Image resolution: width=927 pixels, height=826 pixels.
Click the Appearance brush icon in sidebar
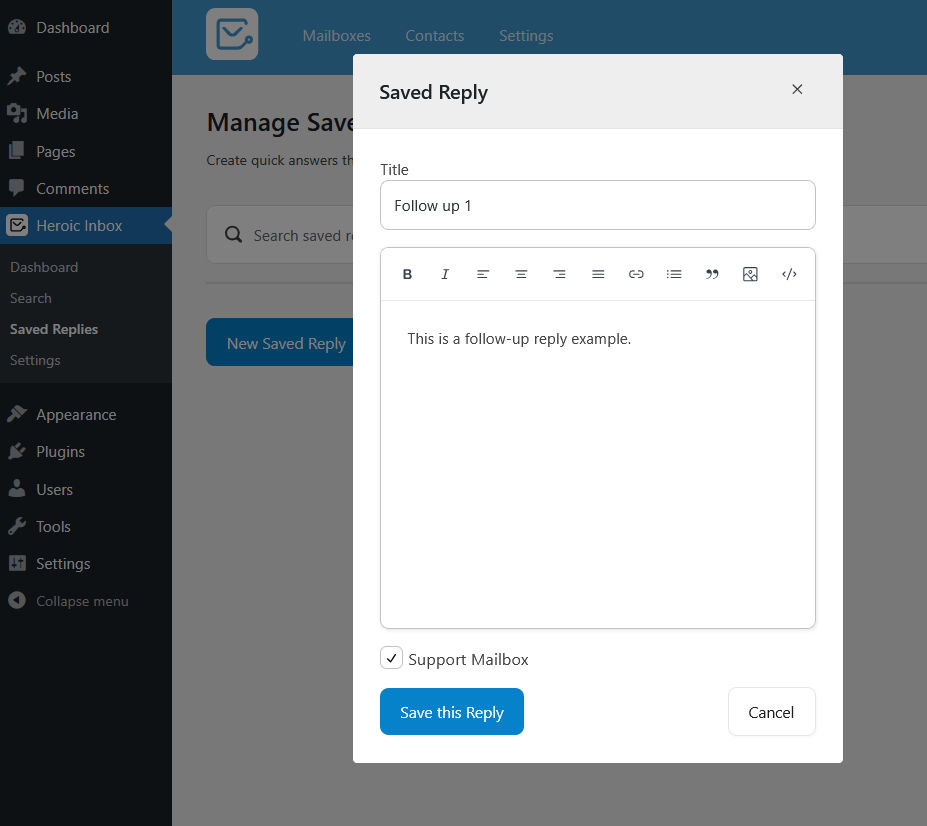tap(17, 414)
